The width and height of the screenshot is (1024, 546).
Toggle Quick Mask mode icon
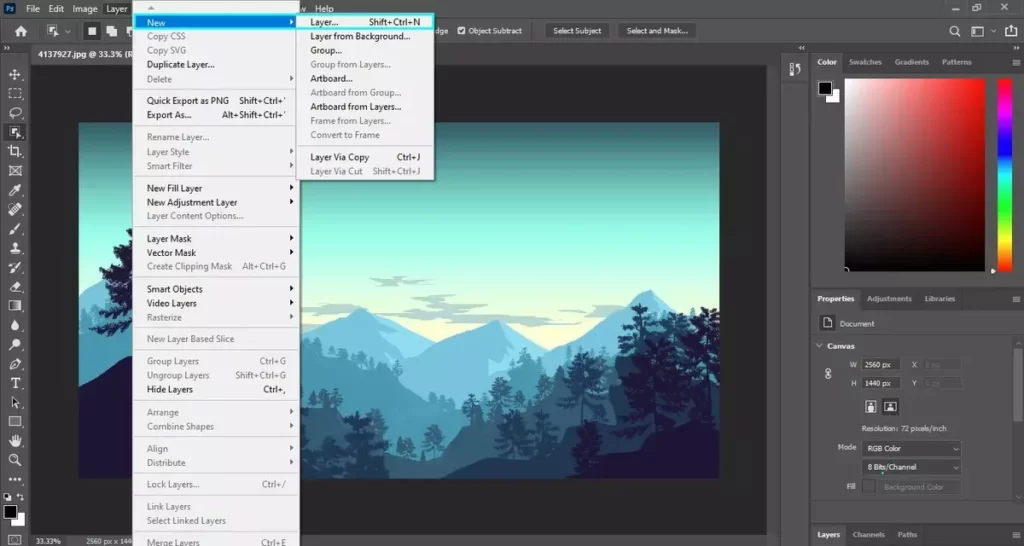pos(14,540)
